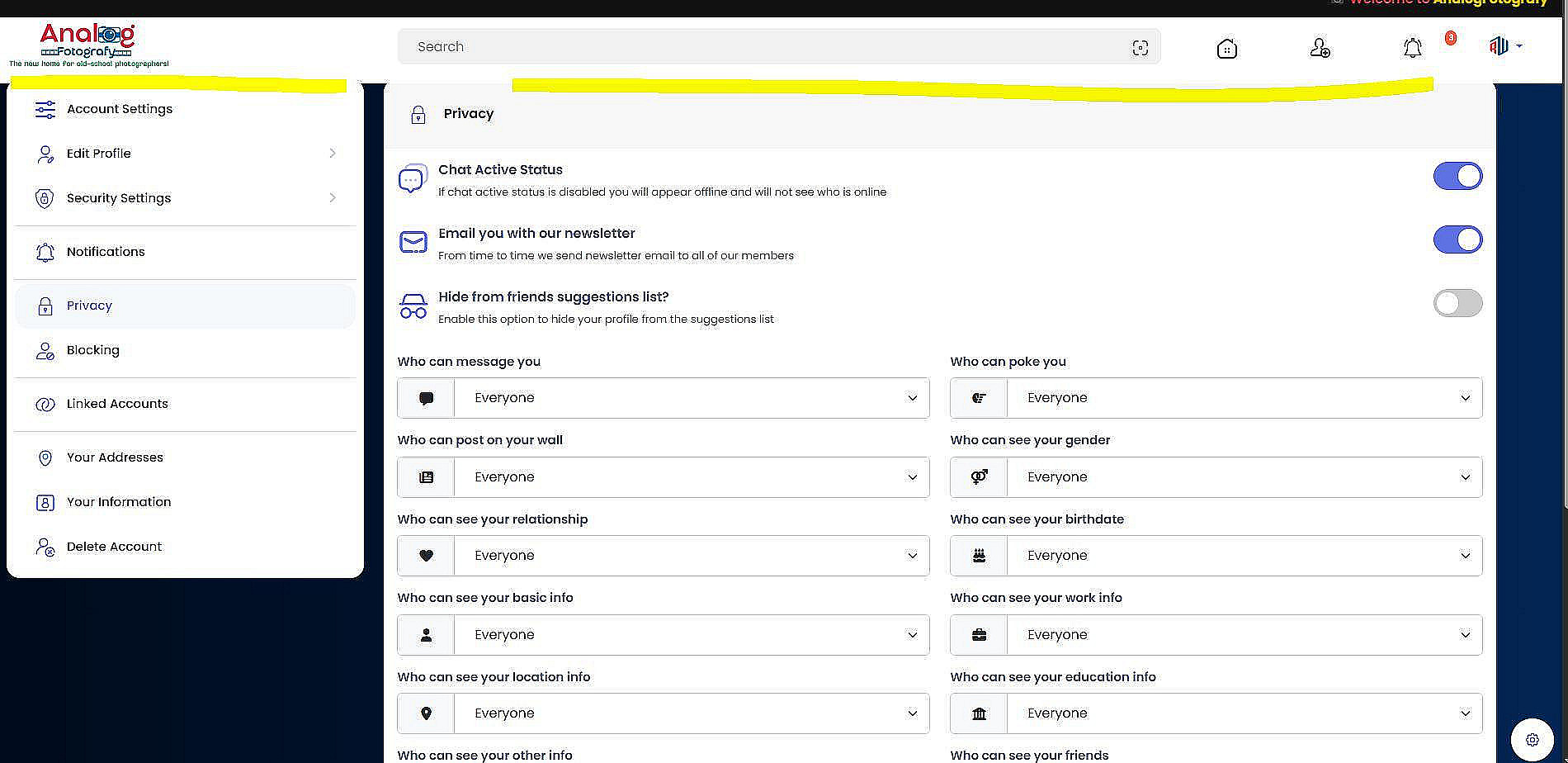
Task: Enable Hide from friends suggestions switch
Action: point(1457,303)
